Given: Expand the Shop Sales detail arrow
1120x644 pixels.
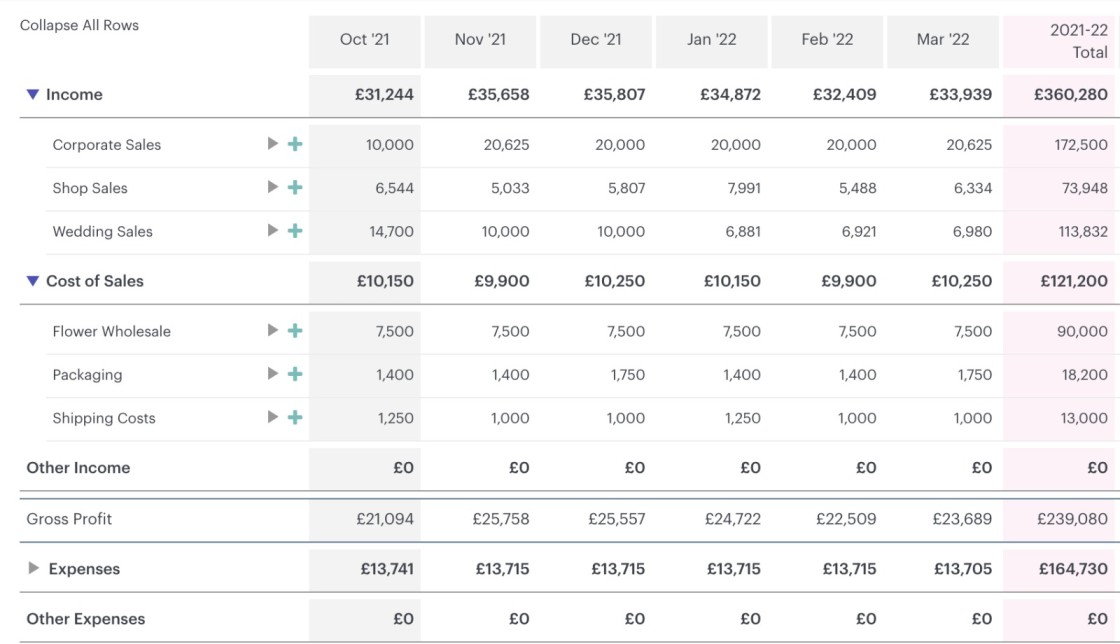Looking at the screenshot, I should (x=273, y=187).
